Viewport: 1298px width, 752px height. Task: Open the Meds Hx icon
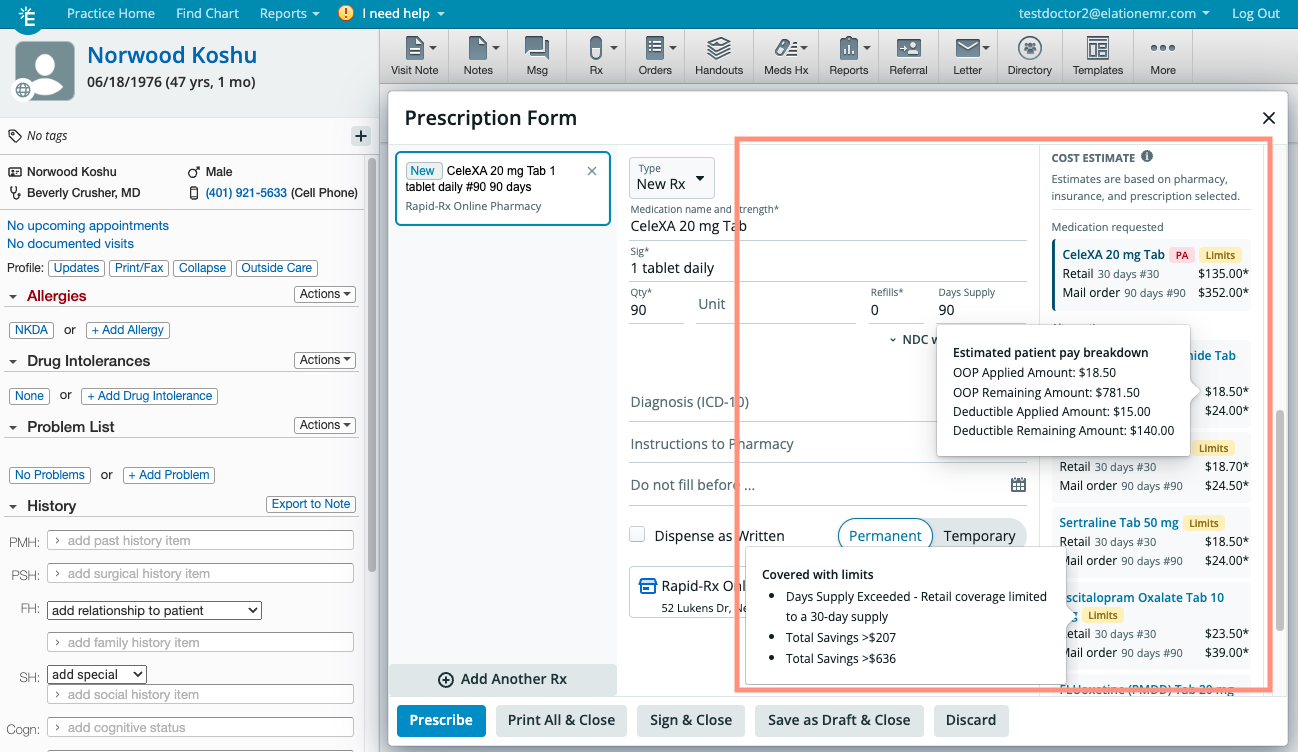coord(785,55)
